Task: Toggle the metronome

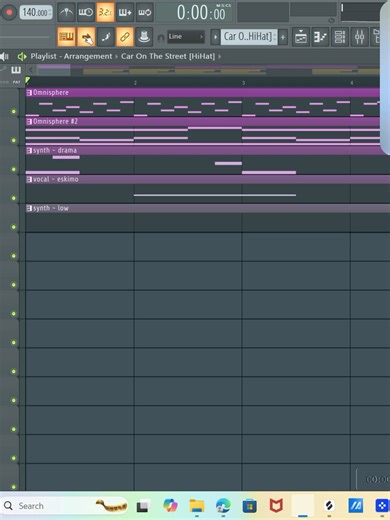Action: coord(66,12)
